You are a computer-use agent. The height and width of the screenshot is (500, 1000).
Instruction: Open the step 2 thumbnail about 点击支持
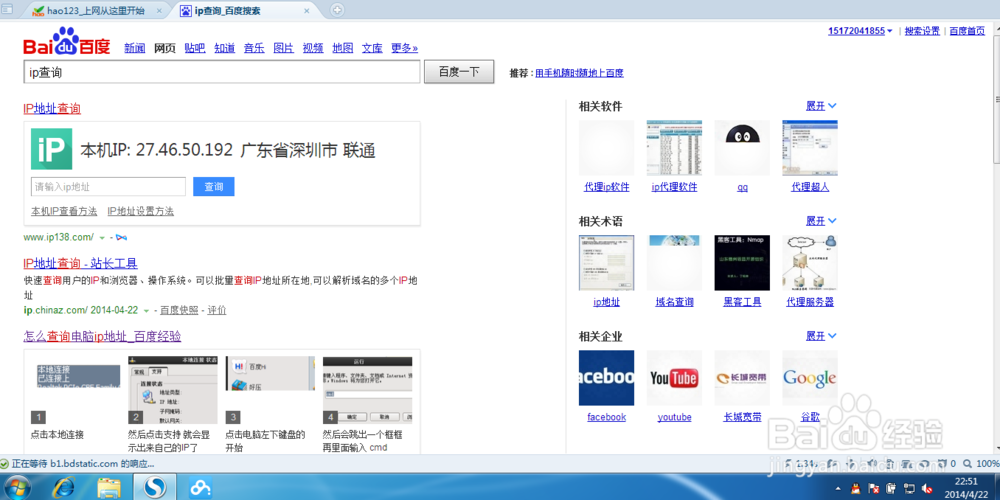point(173,390)
